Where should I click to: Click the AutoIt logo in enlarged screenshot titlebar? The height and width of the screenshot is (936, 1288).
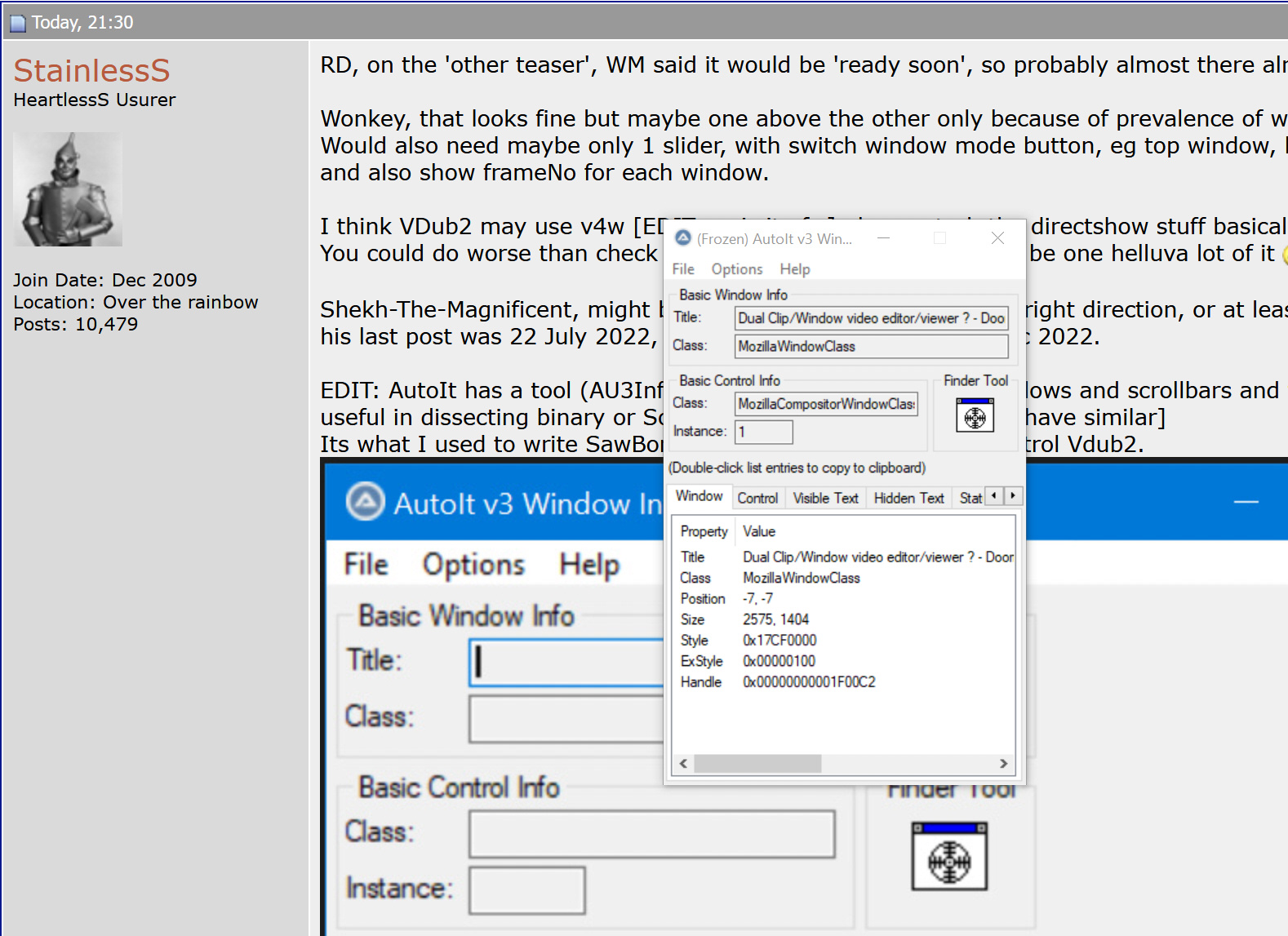tap(365, 501)
